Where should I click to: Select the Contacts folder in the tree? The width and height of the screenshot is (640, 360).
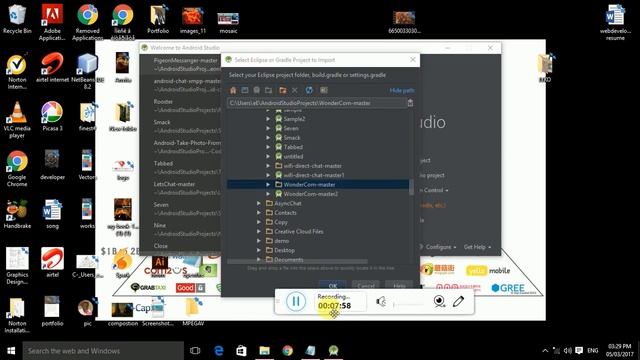click(x=285, y=213)
